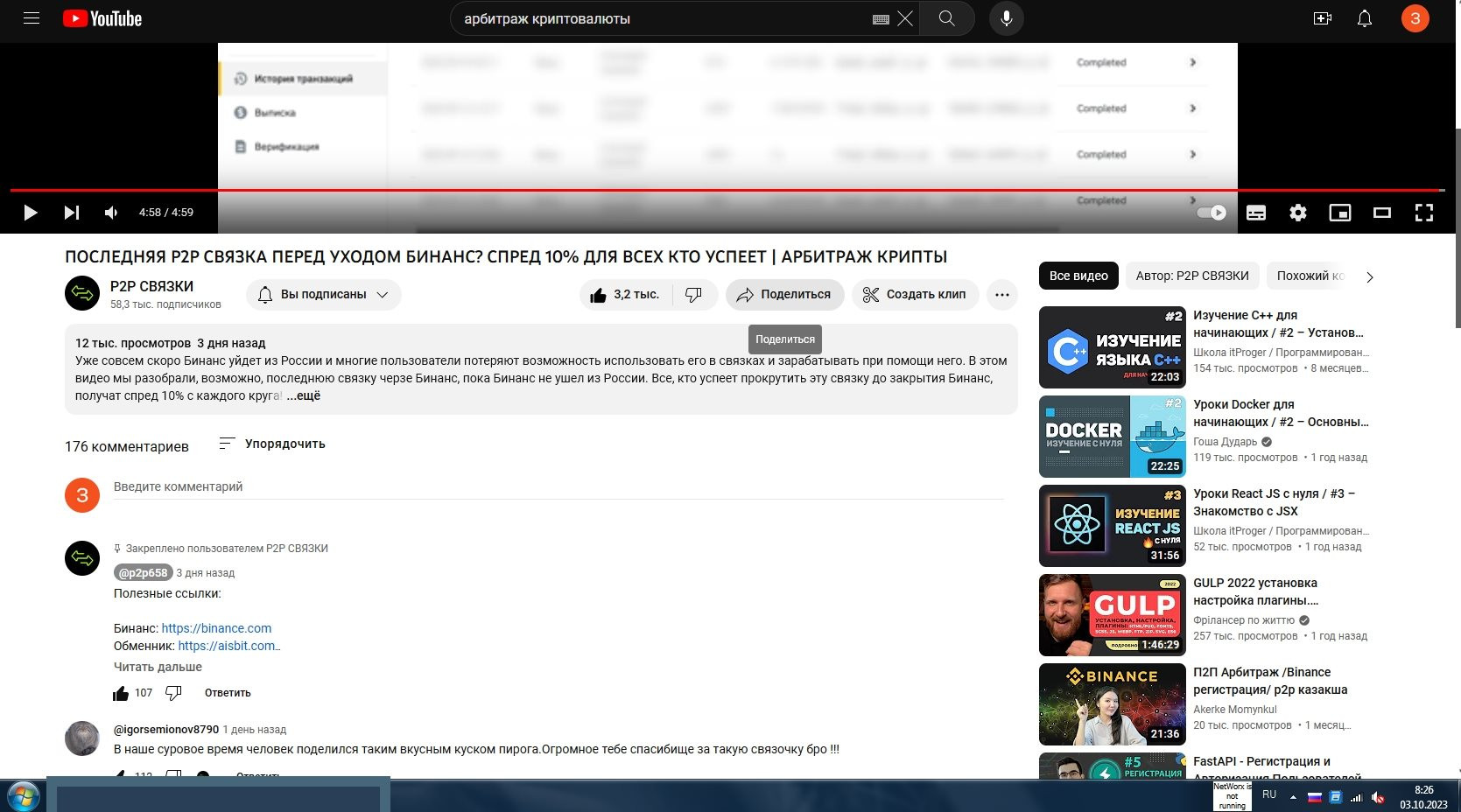Switch the RU input language indicator
The height and width of the screenshot is (812, 1461).
tap(1269, 794)
